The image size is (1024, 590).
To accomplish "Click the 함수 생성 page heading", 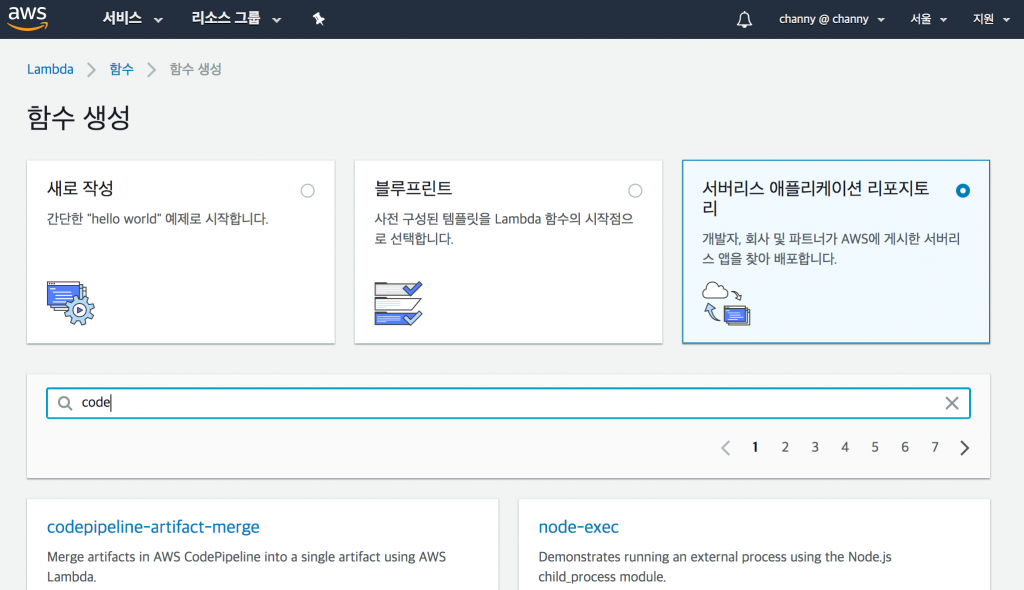I will pyautogui.click(x=78, y=118).
